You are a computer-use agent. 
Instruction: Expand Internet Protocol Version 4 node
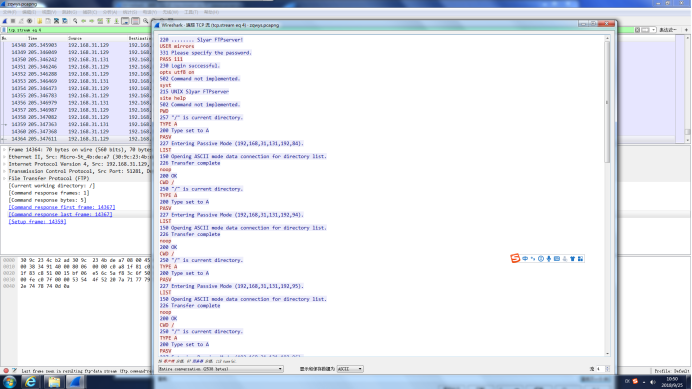coord(4,164)
